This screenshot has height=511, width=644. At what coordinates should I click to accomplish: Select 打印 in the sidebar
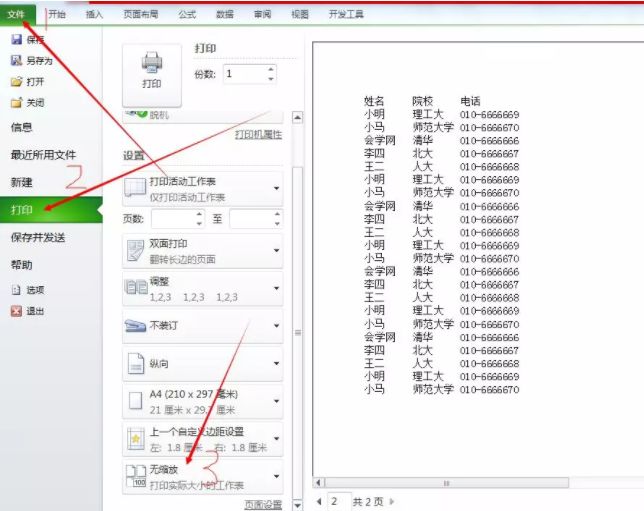[x=51, y=209]
